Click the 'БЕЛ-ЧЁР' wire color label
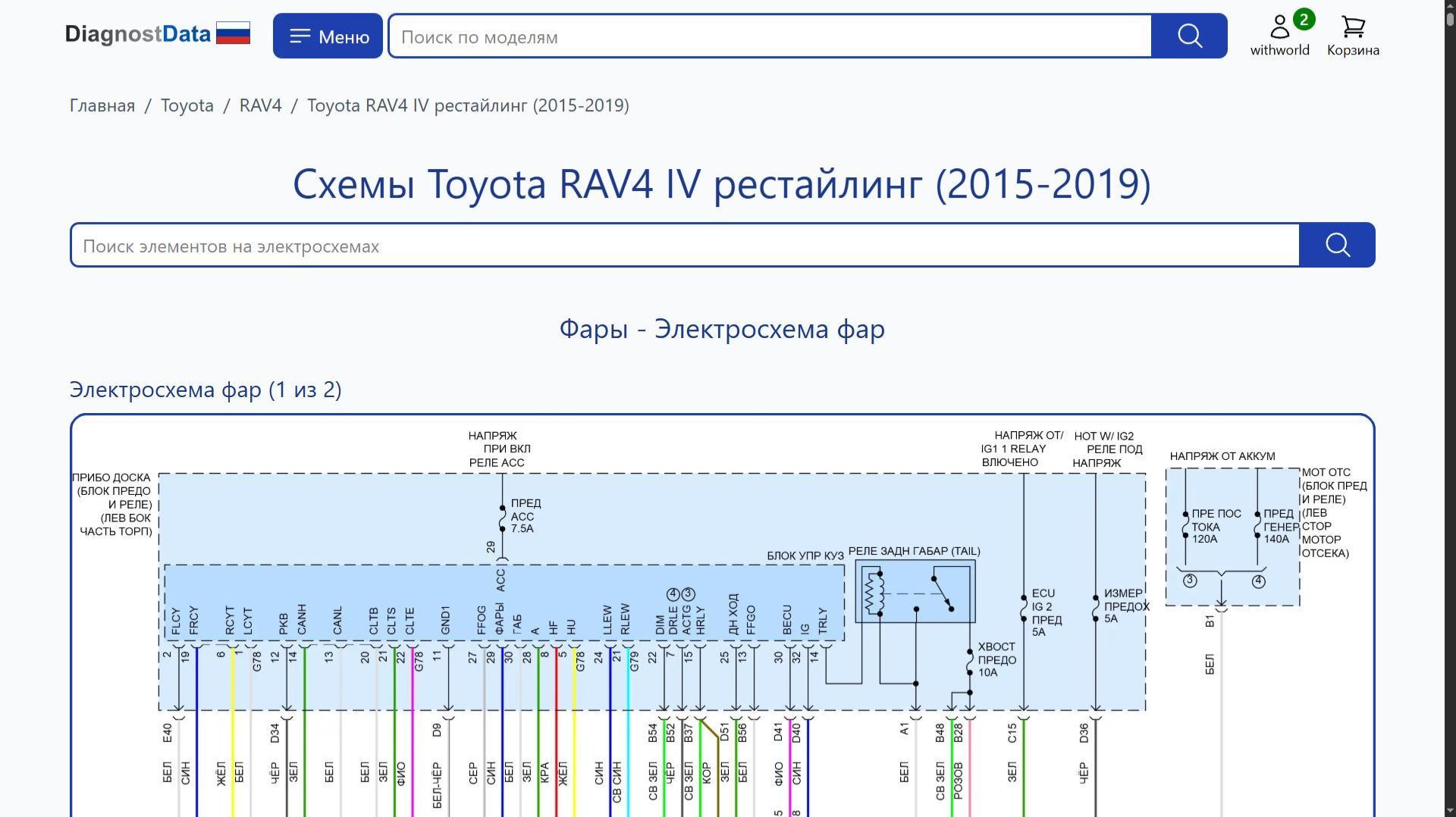 [437, 784]
